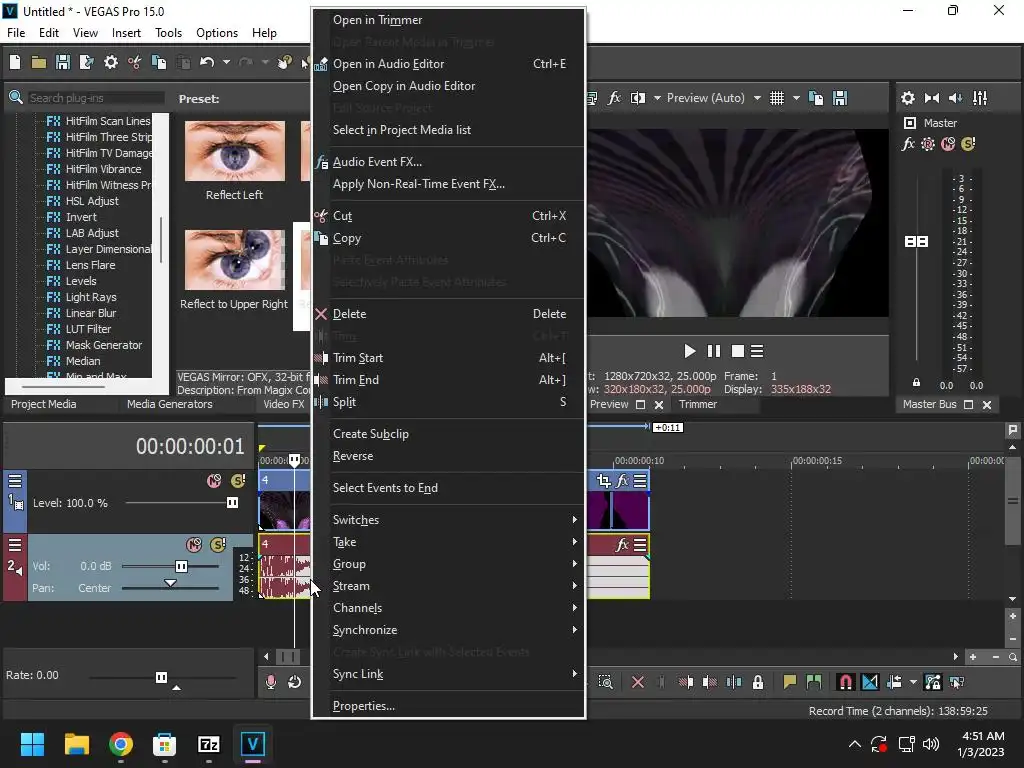Save project using the floppy disk icon
The width and height of the screenshot is (1024, 768).
[x=63, y=62]
